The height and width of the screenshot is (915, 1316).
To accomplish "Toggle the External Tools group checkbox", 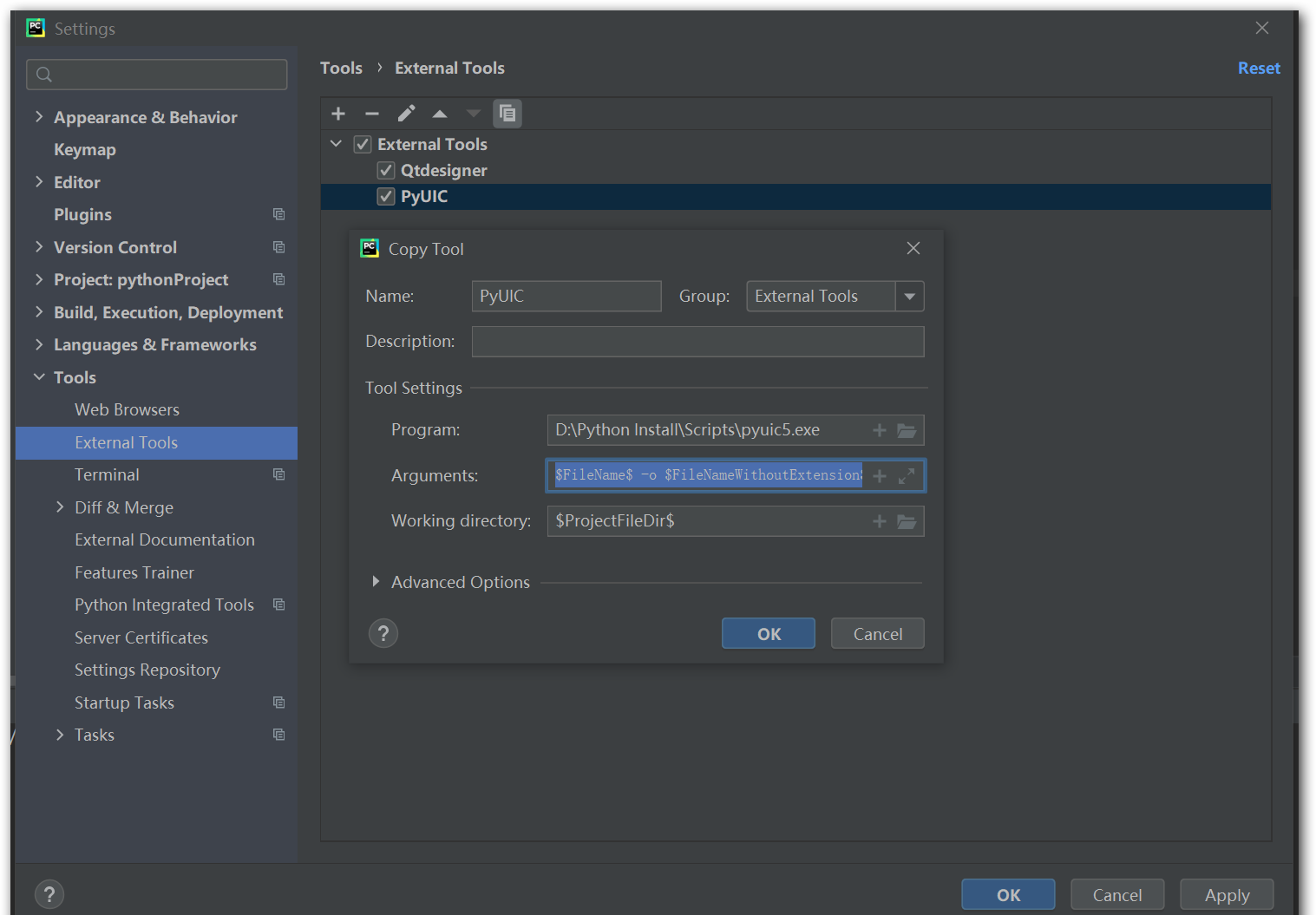I will point(363,145).
